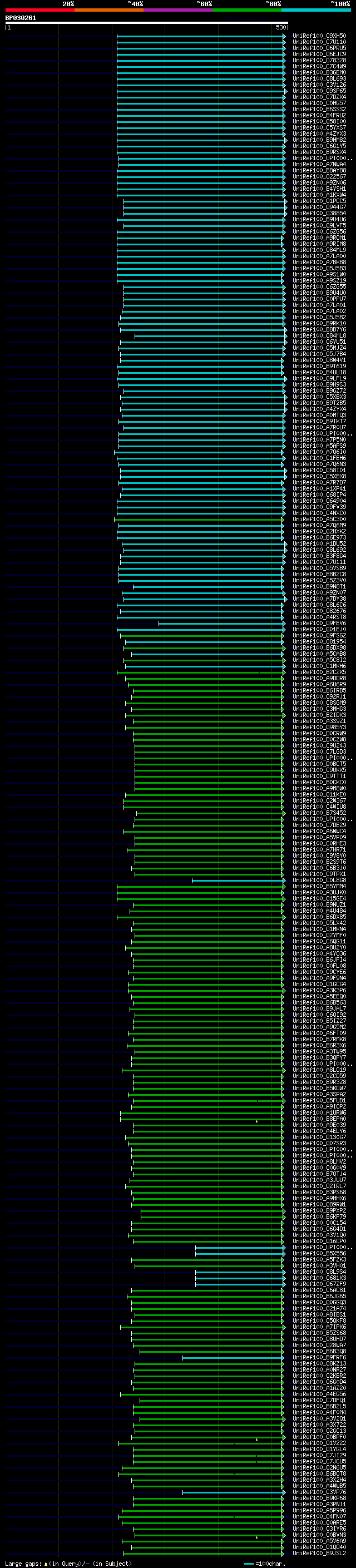Select the hit label UniRef100_Q0BVN3
The height and width of the screenshot is (1568, 356).
(x=319, y=1535)
